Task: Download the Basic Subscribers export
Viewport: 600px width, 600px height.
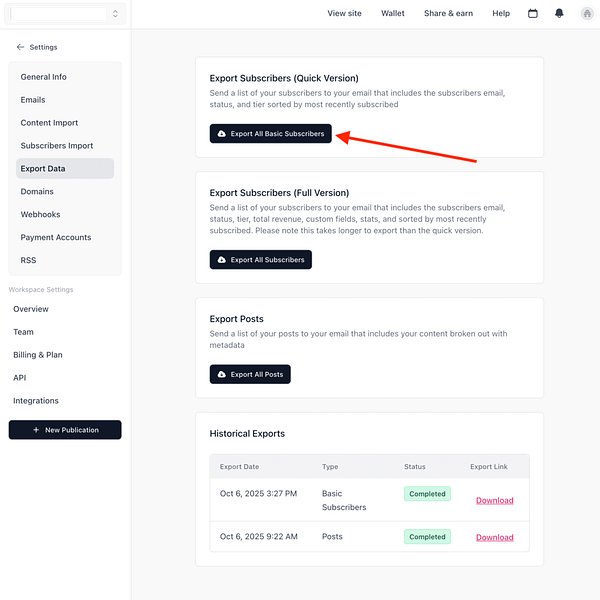Action: point(494,500)
